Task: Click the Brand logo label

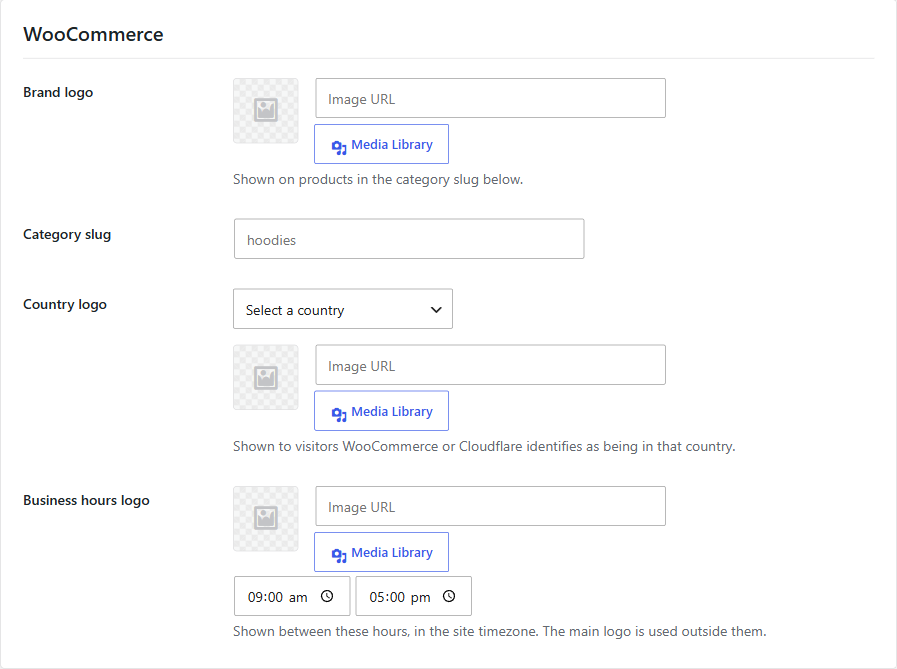Action: (58, 93)
